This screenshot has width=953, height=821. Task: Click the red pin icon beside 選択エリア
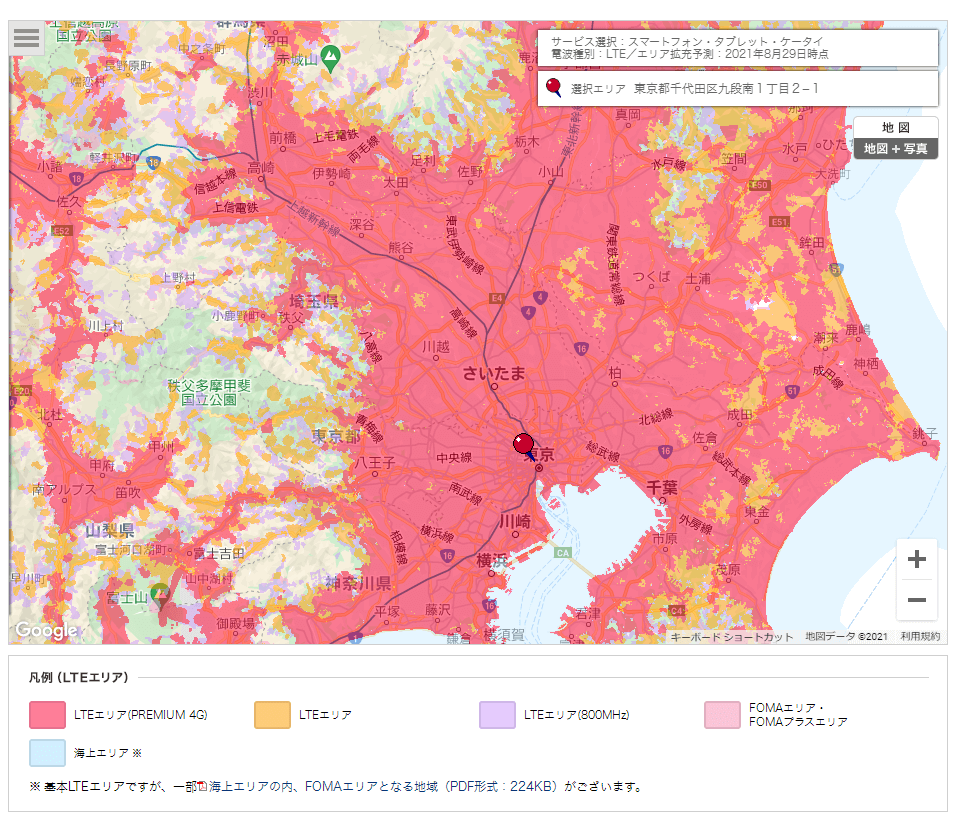pyautogui.click(x=553, y=88)
